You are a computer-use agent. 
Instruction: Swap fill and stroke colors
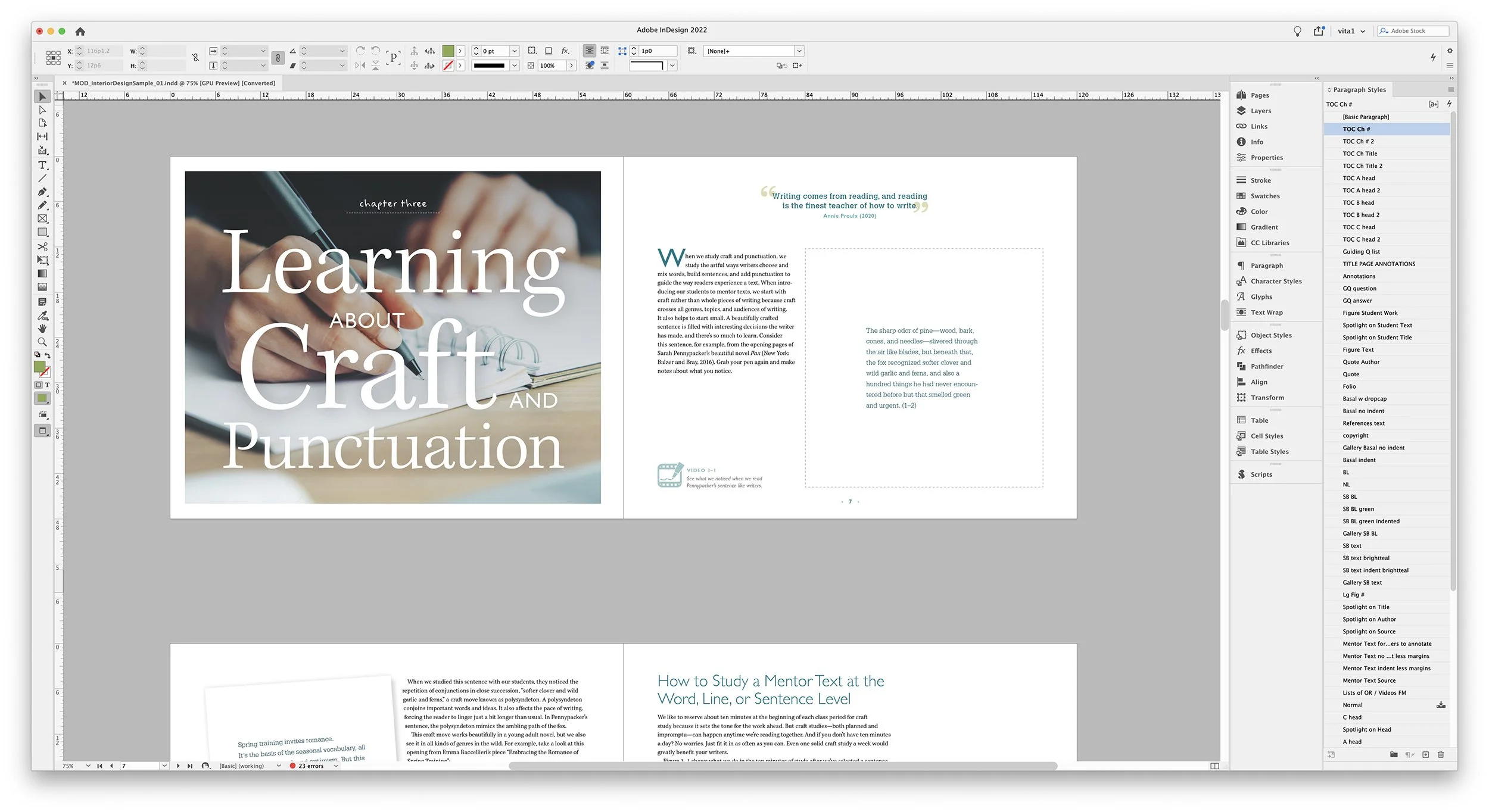pos(48,355)
